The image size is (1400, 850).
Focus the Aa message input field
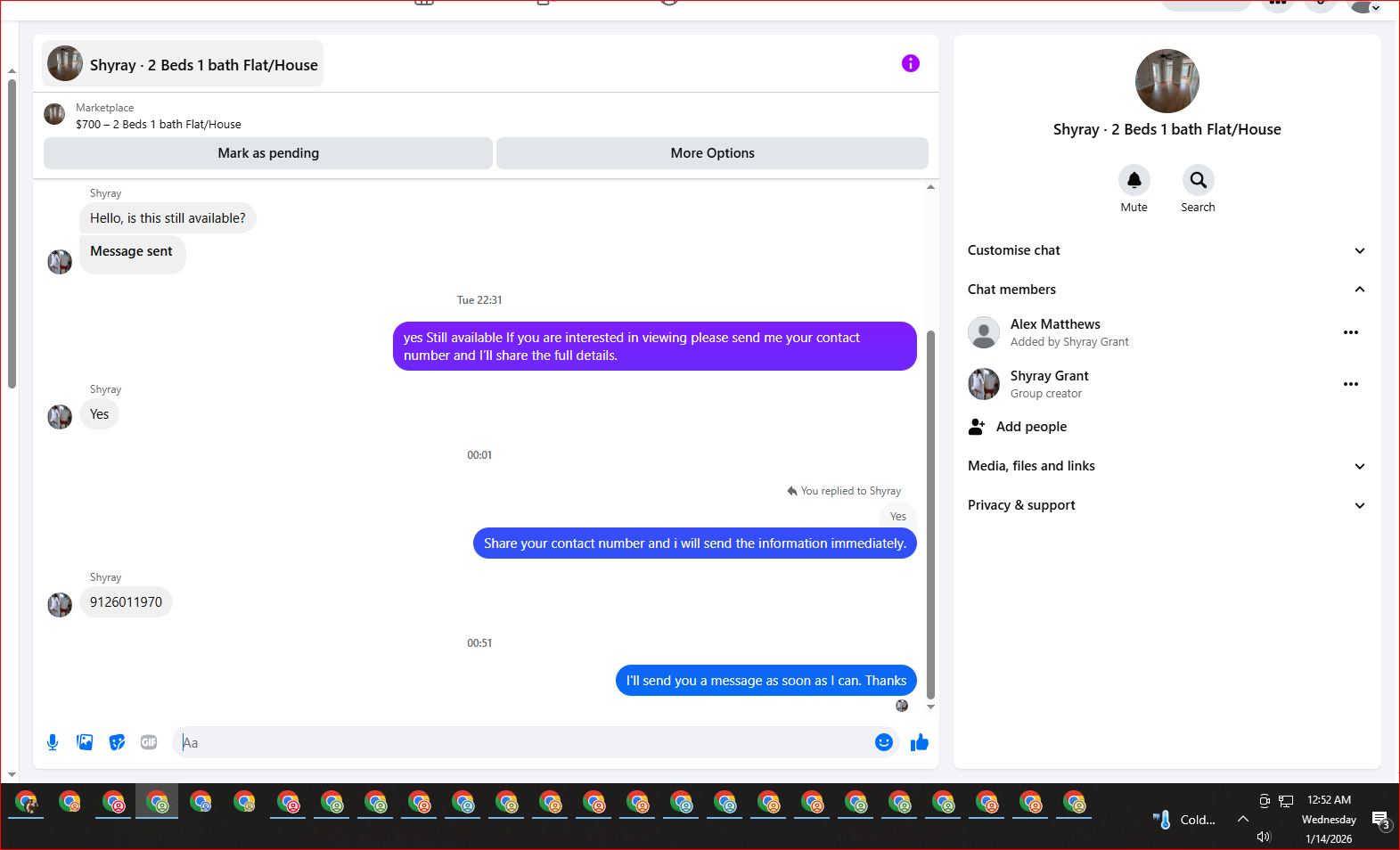(526, 742)
